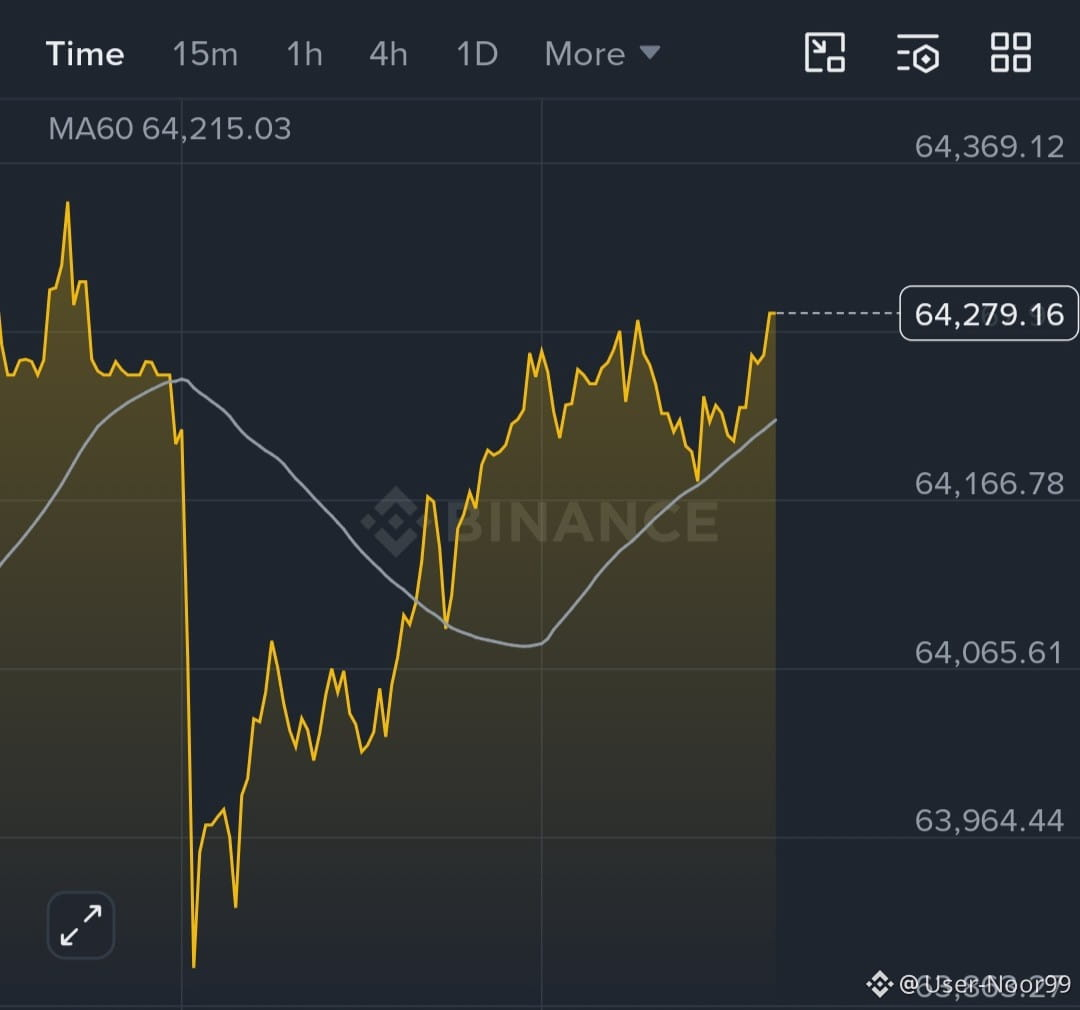The width and height of the screenshot is (1080, 1010).
Task: Switch to the 1h interval
Action: click(x=304, y=54)
